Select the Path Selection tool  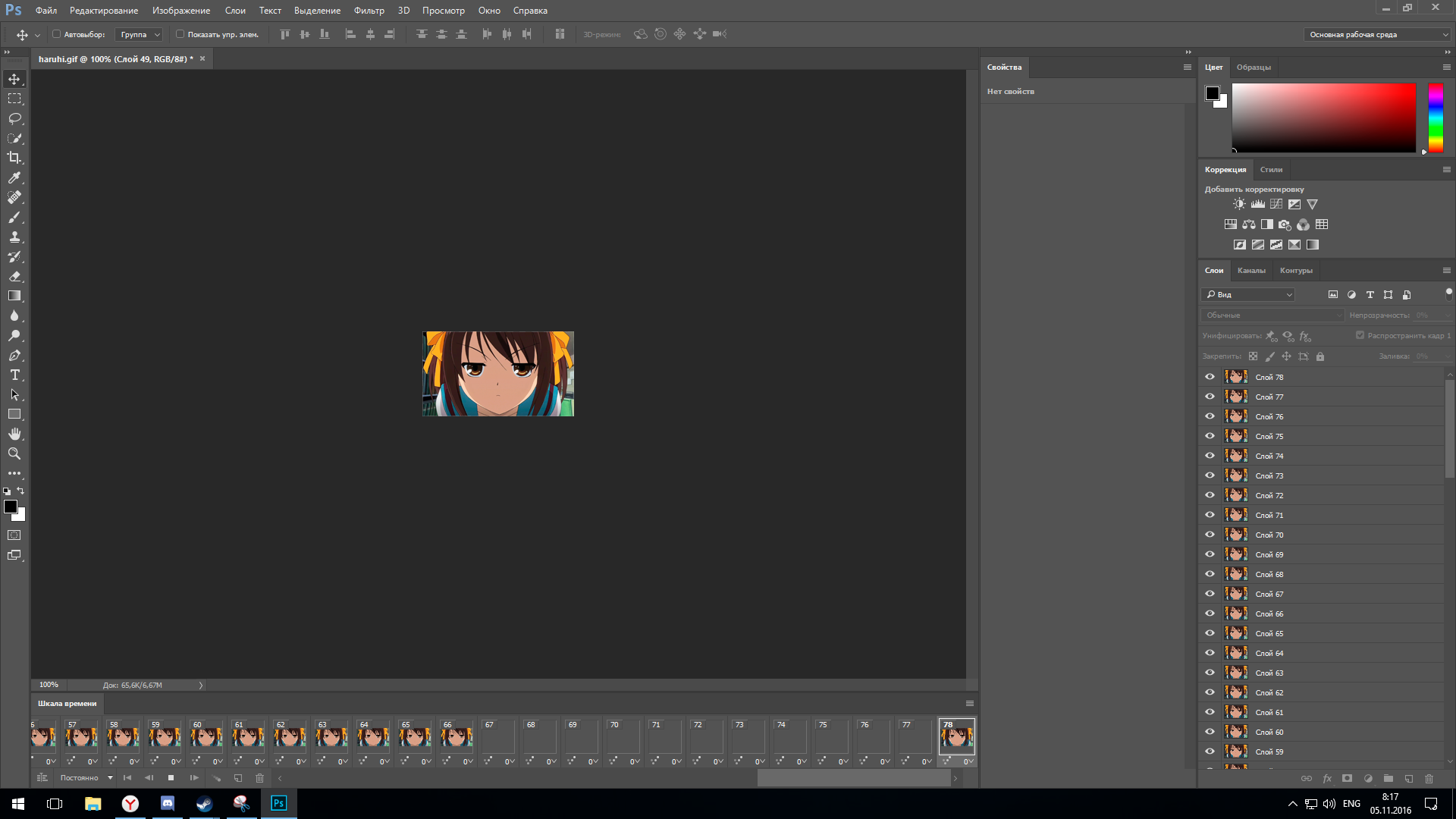[x=14, y=394]
